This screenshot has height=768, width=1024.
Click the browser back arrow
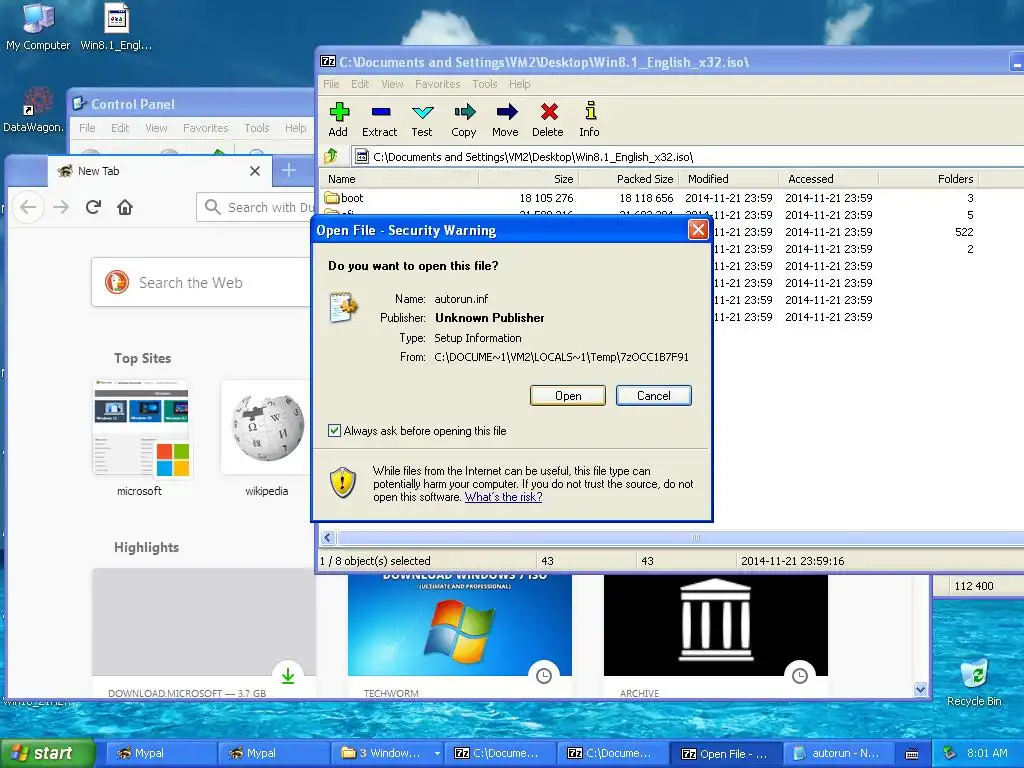click(x=27, y=207)
